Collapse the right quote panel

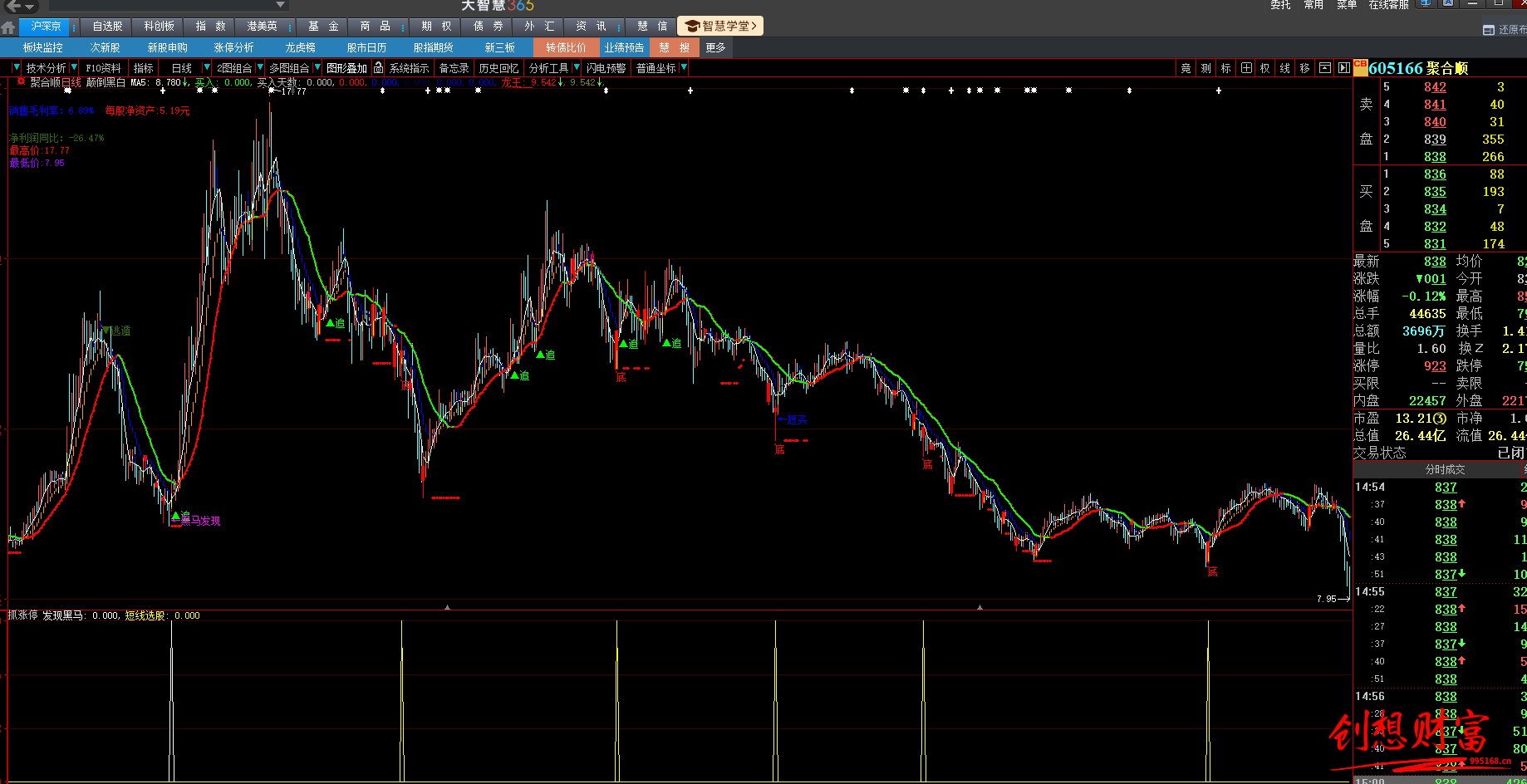pyautogui.click(x=1343, y=68)
